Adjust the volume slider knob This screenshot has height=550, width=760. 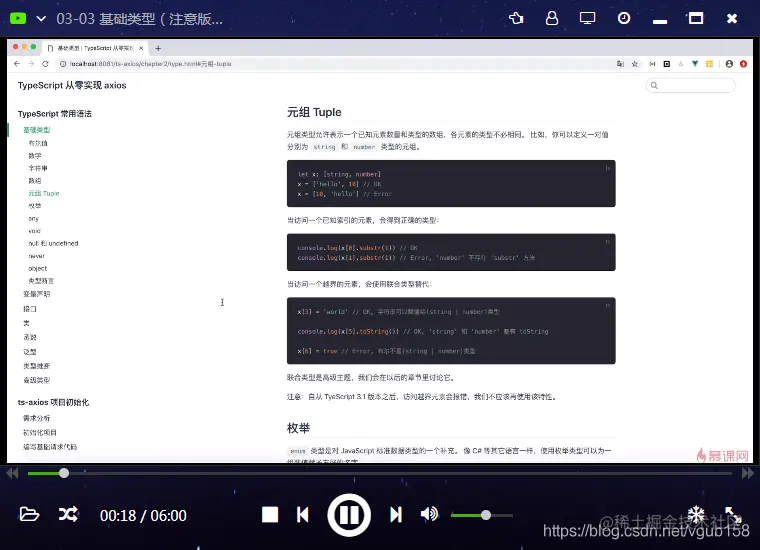486,515
